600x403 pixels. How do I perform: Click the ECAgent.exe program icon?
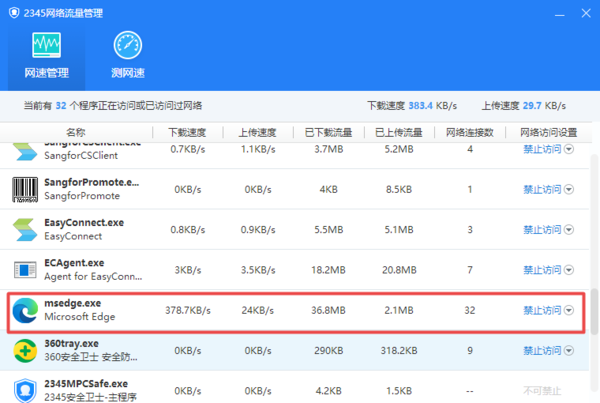point(25,269)
